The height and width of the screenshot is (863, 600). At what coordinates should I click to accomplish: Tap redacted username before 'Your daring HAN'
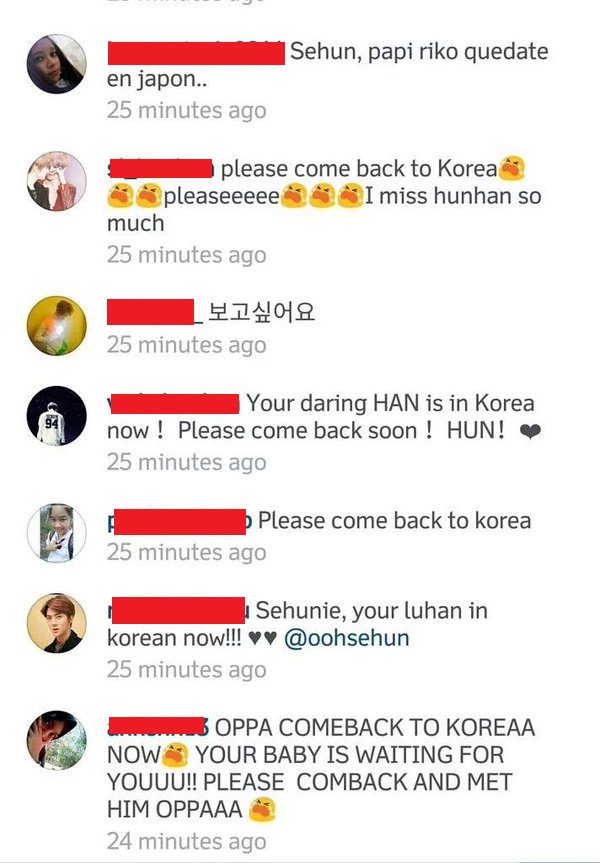coord(173,403)
